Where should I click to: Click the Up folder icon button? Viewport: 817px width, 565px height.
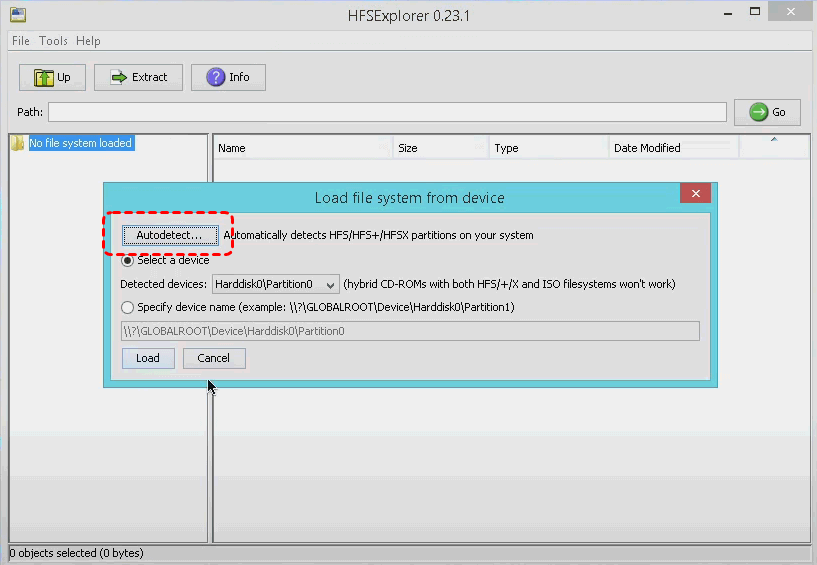coord(43,77)
